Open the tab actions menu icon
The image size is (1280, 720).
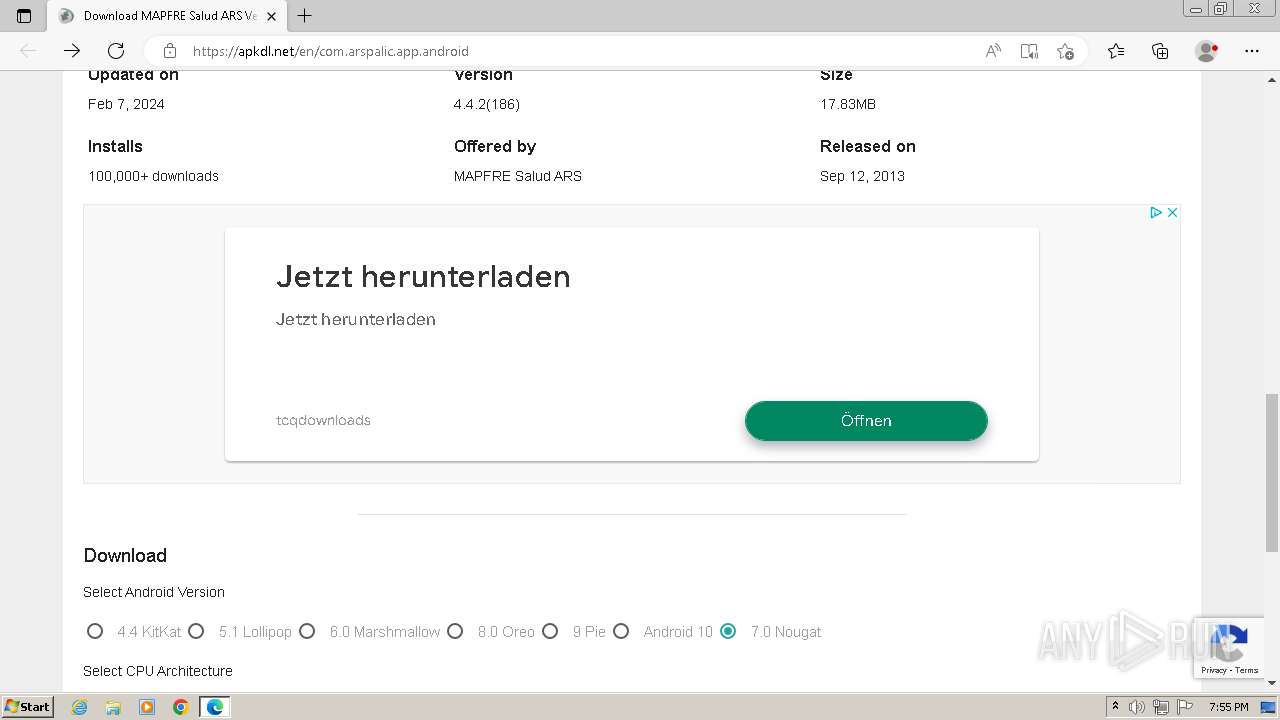tap(24, 16)
